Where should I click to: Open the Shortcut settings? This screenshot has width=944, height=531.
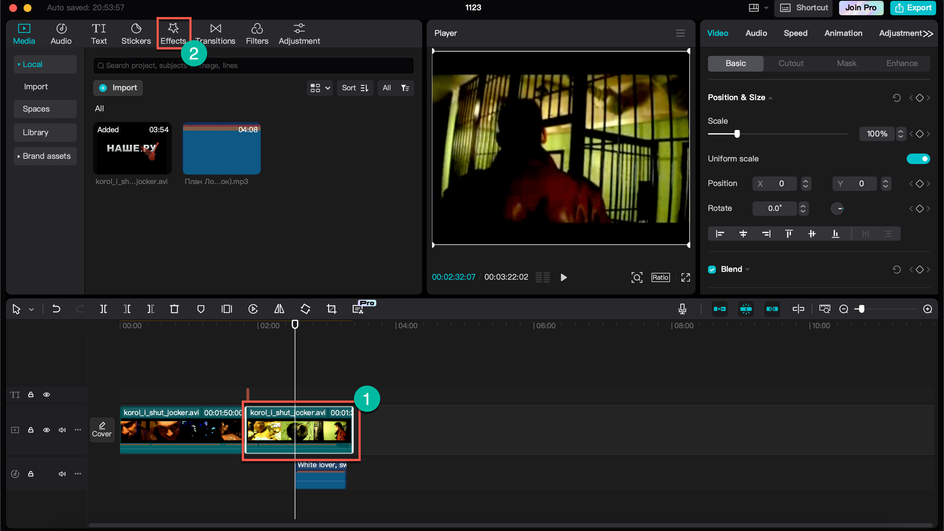pos(804,8)
